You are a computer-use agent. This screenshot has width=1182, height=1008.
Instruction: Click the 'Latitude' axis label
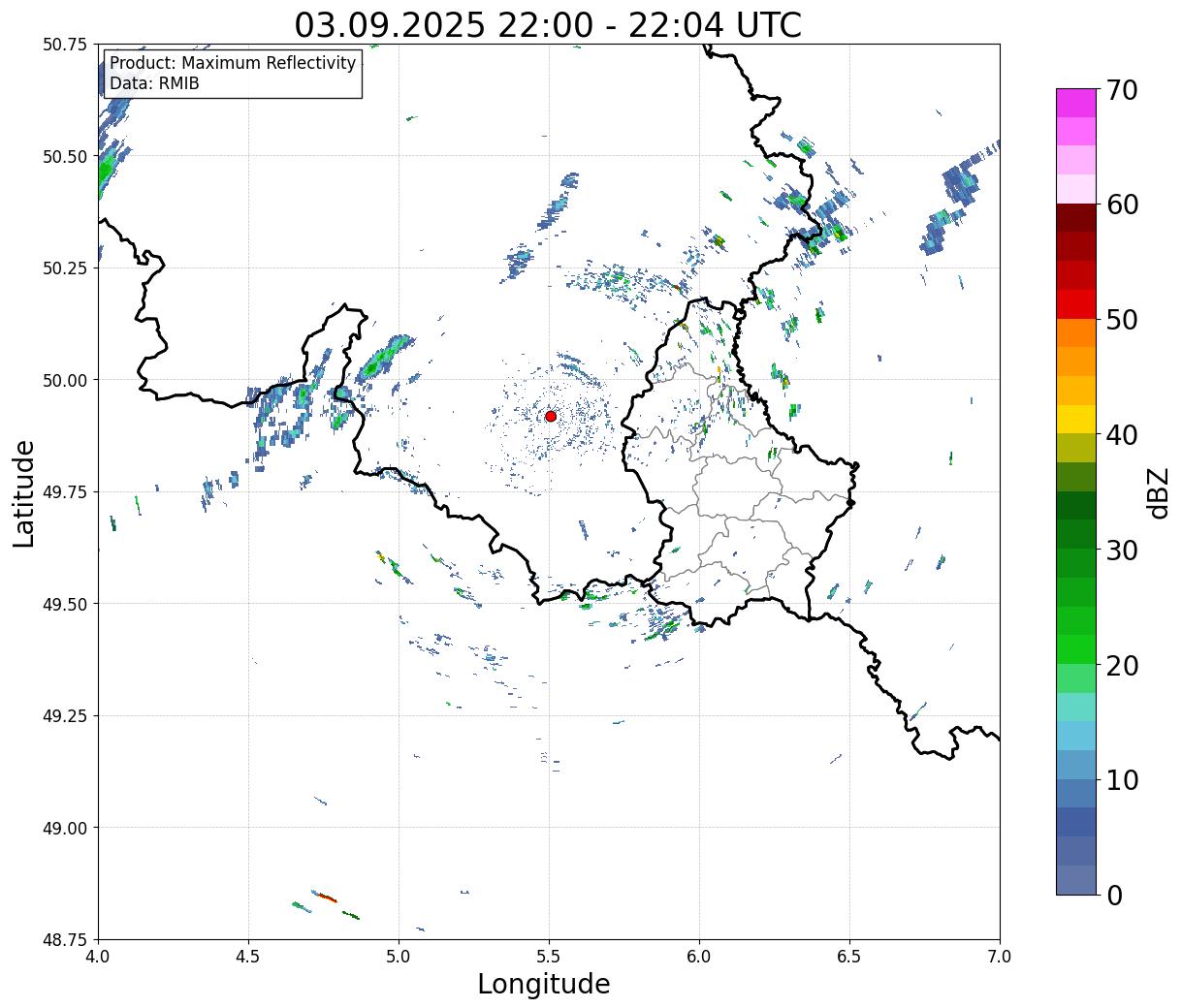click(x=23, y=493)
